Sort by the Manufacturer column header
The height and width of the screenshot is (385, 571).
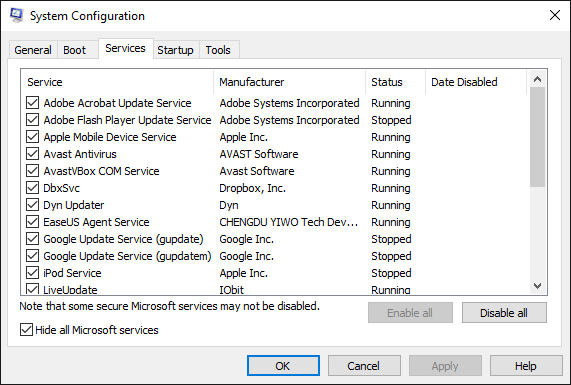coord(290,82)
